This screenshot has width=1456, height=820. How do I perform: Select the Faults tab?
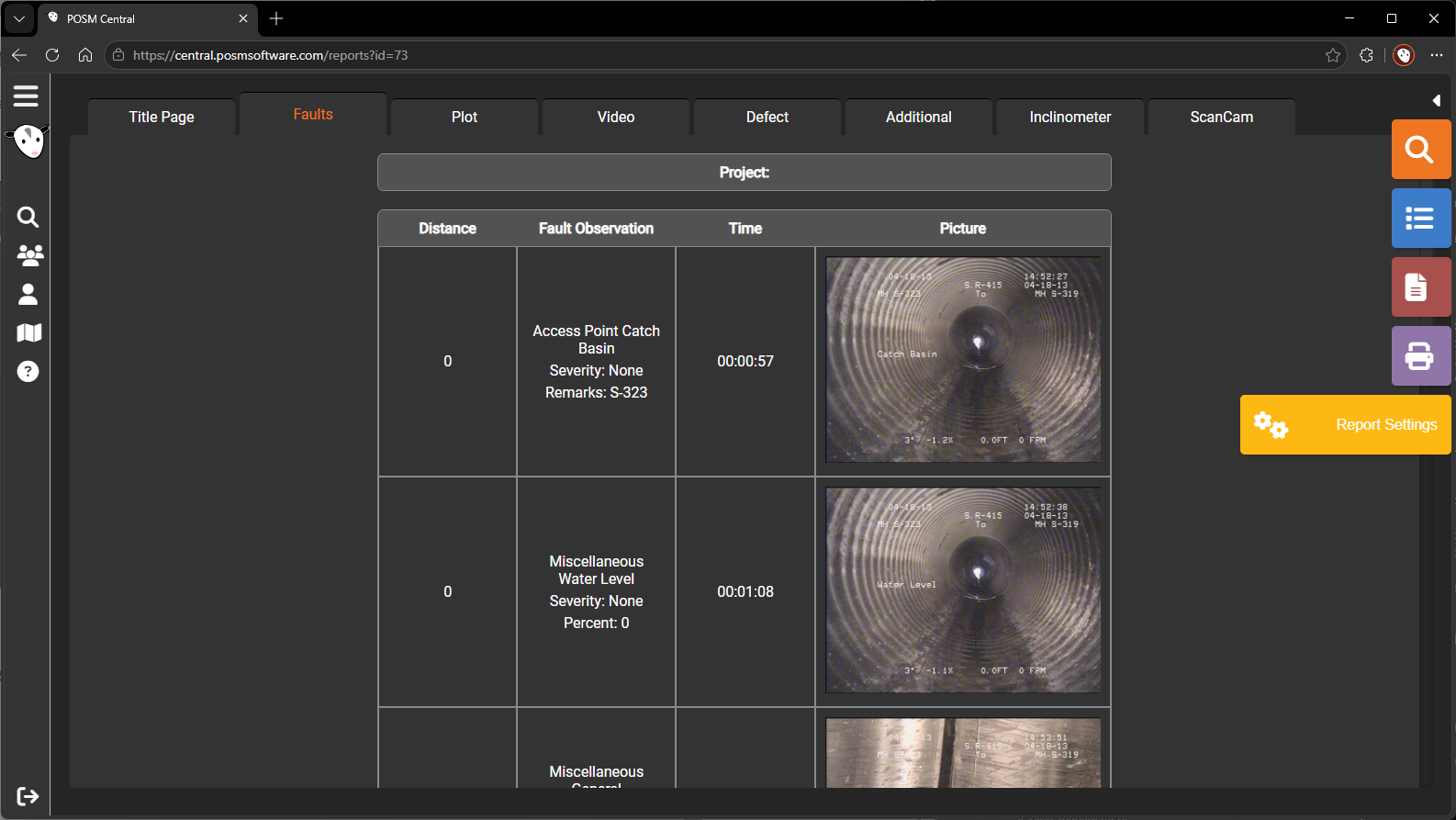(313, 114)
